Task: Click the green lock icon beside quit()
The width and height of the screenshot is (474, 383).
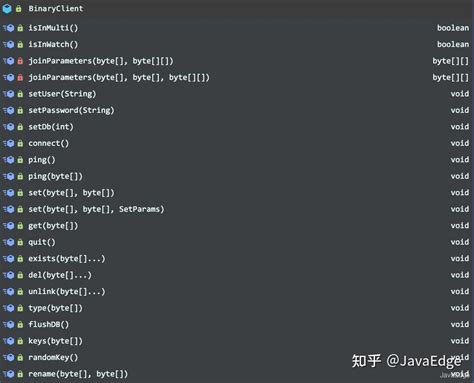Action: [20, 242]
